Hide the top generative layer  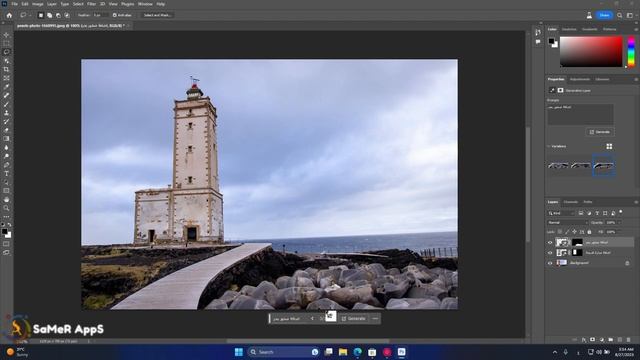coord(550,242)
